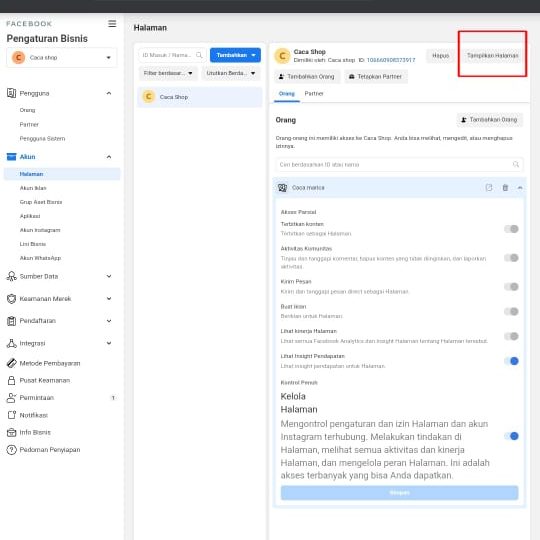Image resolution: width=540 pixels, height=540 pixels.
Task: Expand the Pendaftaran section
Action: (109, 321)
